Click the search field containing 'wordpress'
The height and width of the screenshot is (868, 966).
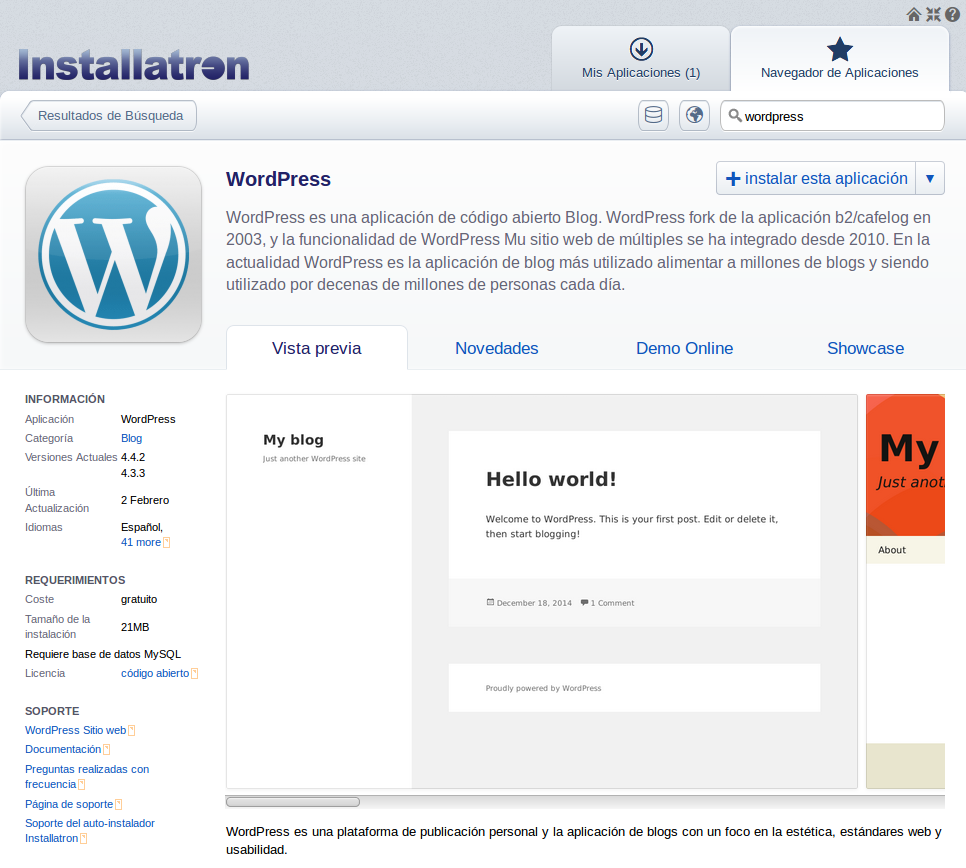[832, 115]
